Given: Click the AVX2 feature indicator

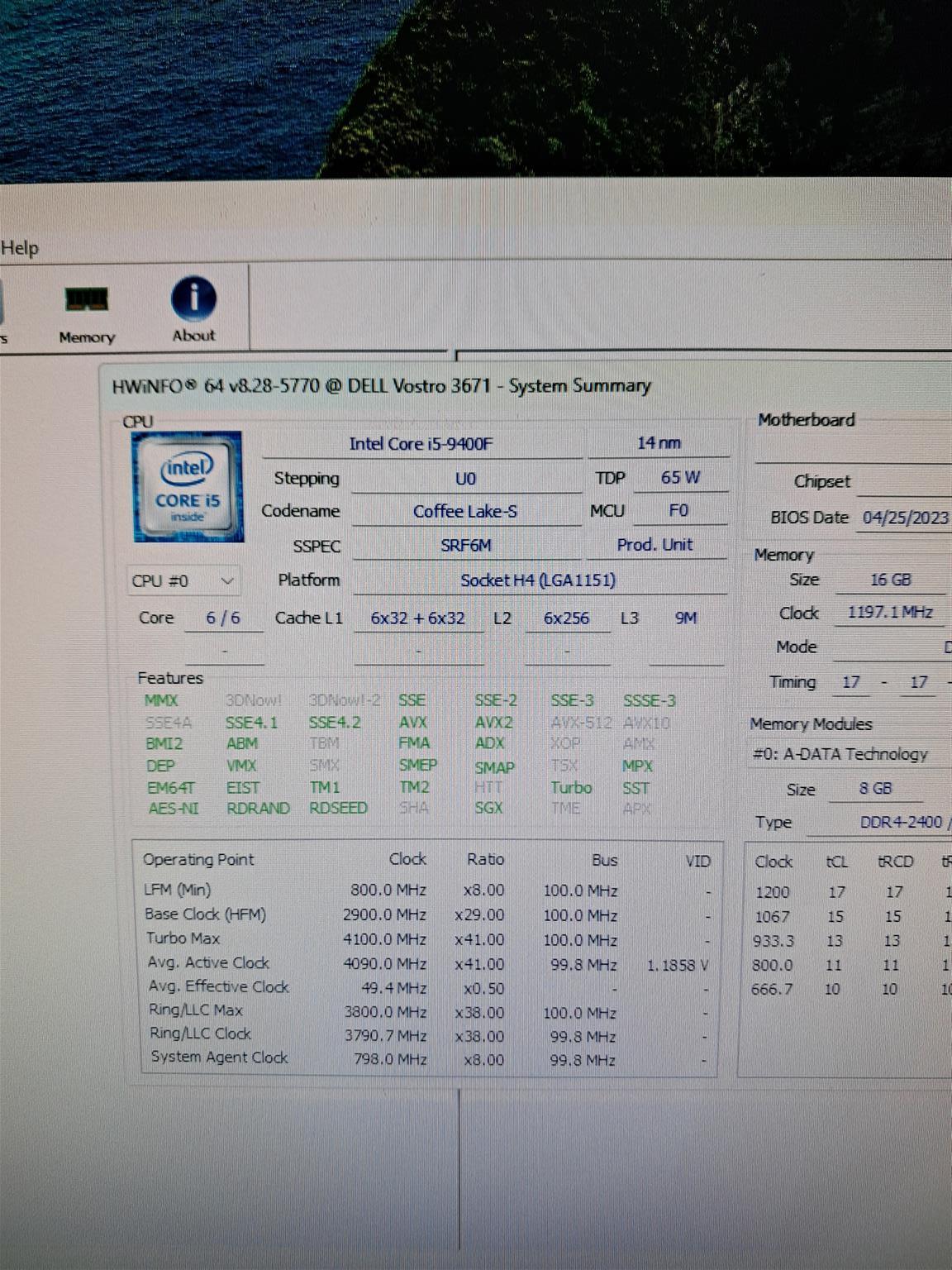Looking at the screenshot, I should (493, 723).
